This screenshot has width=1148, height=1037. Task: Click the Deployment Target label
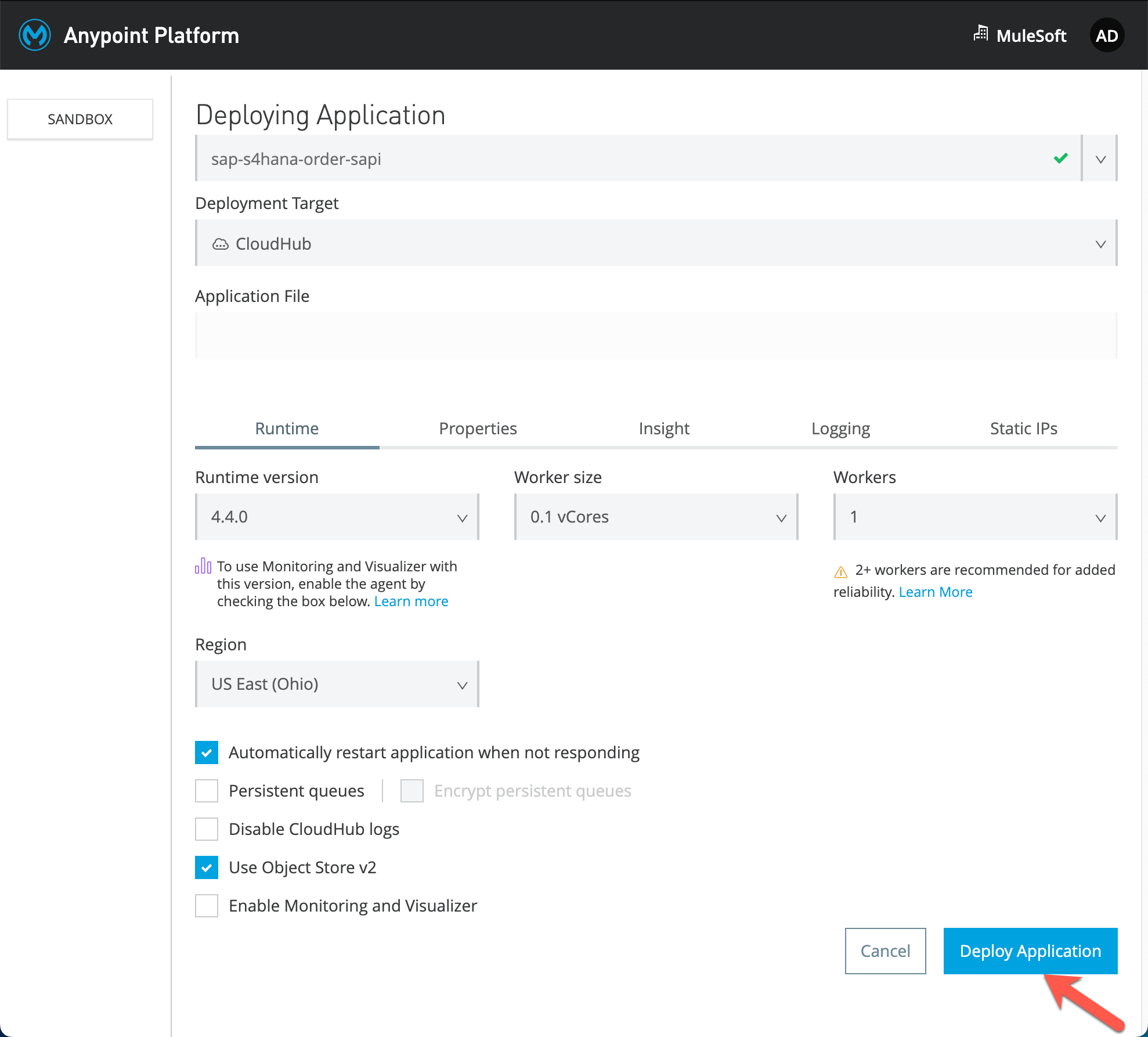[267, 203]
